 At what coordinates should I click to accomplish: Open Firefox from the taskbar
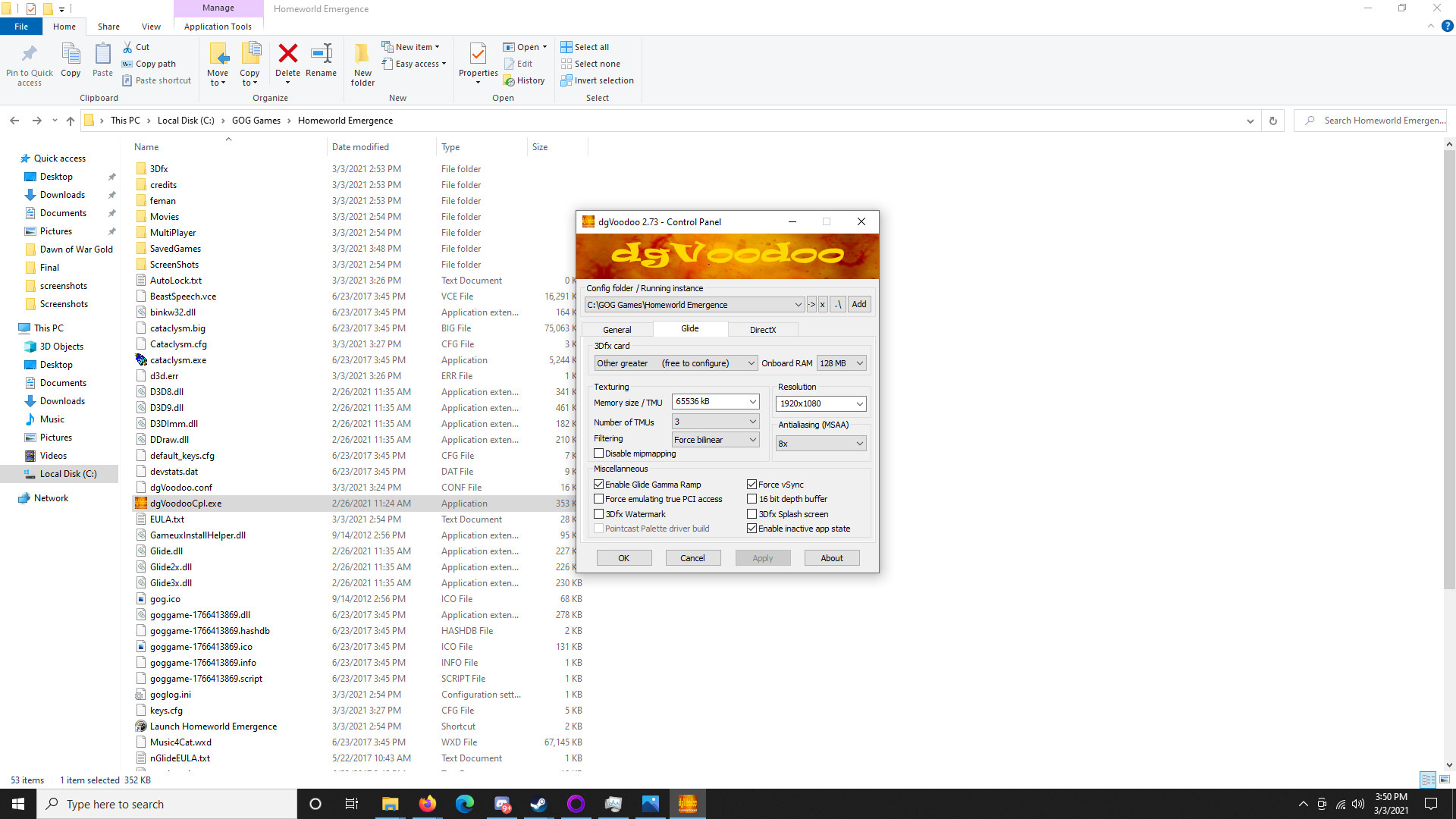[x=428, y=804]
